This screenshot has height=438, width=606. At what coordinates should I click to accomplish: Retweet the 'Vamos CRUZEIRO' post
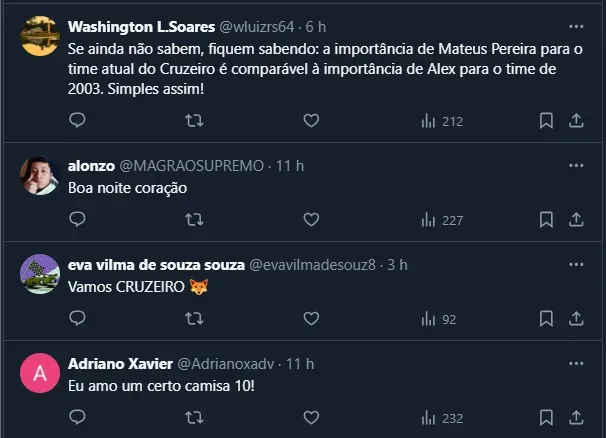click(x=195, y=319)
